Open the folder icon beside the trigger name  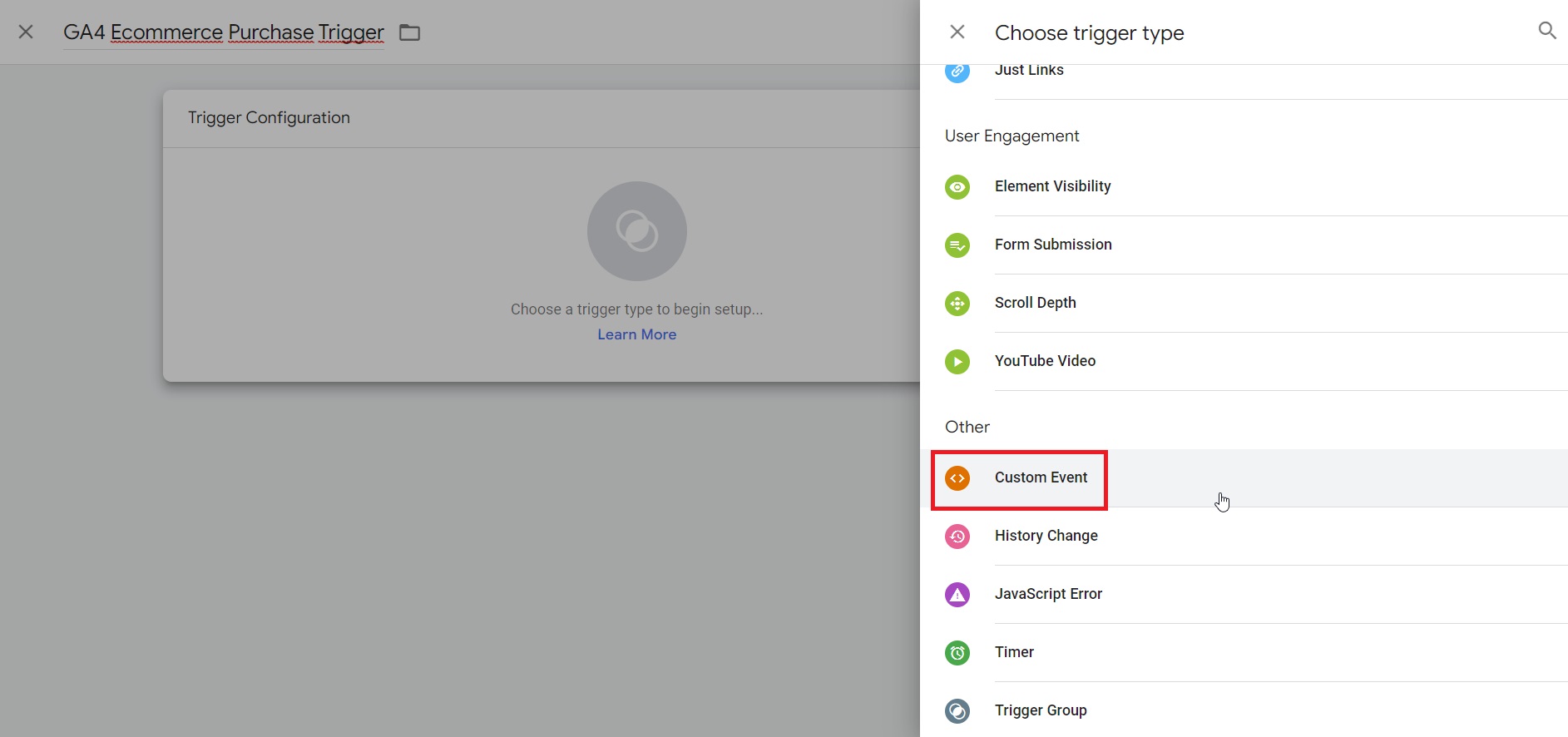(409, 32)
